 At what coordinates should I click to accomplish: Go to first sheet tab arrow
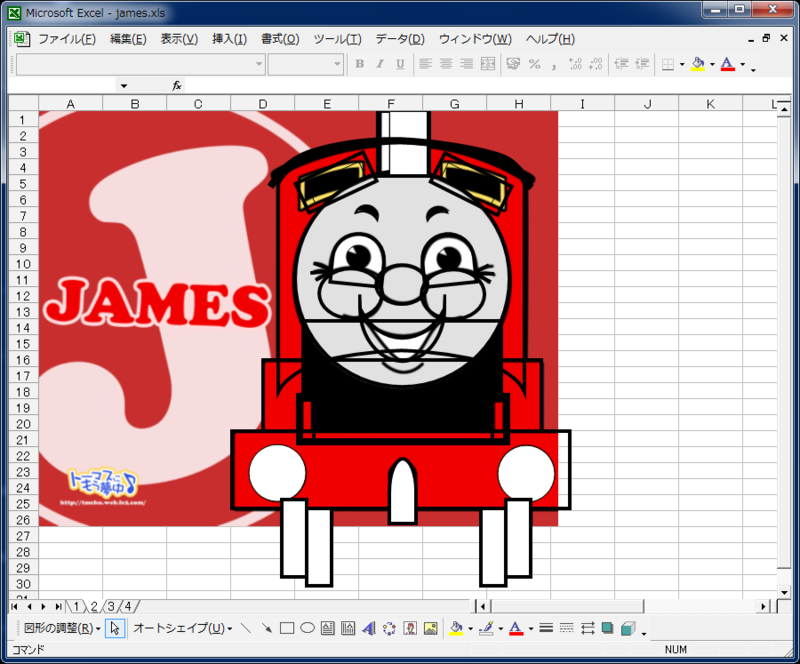coord(14,606)
